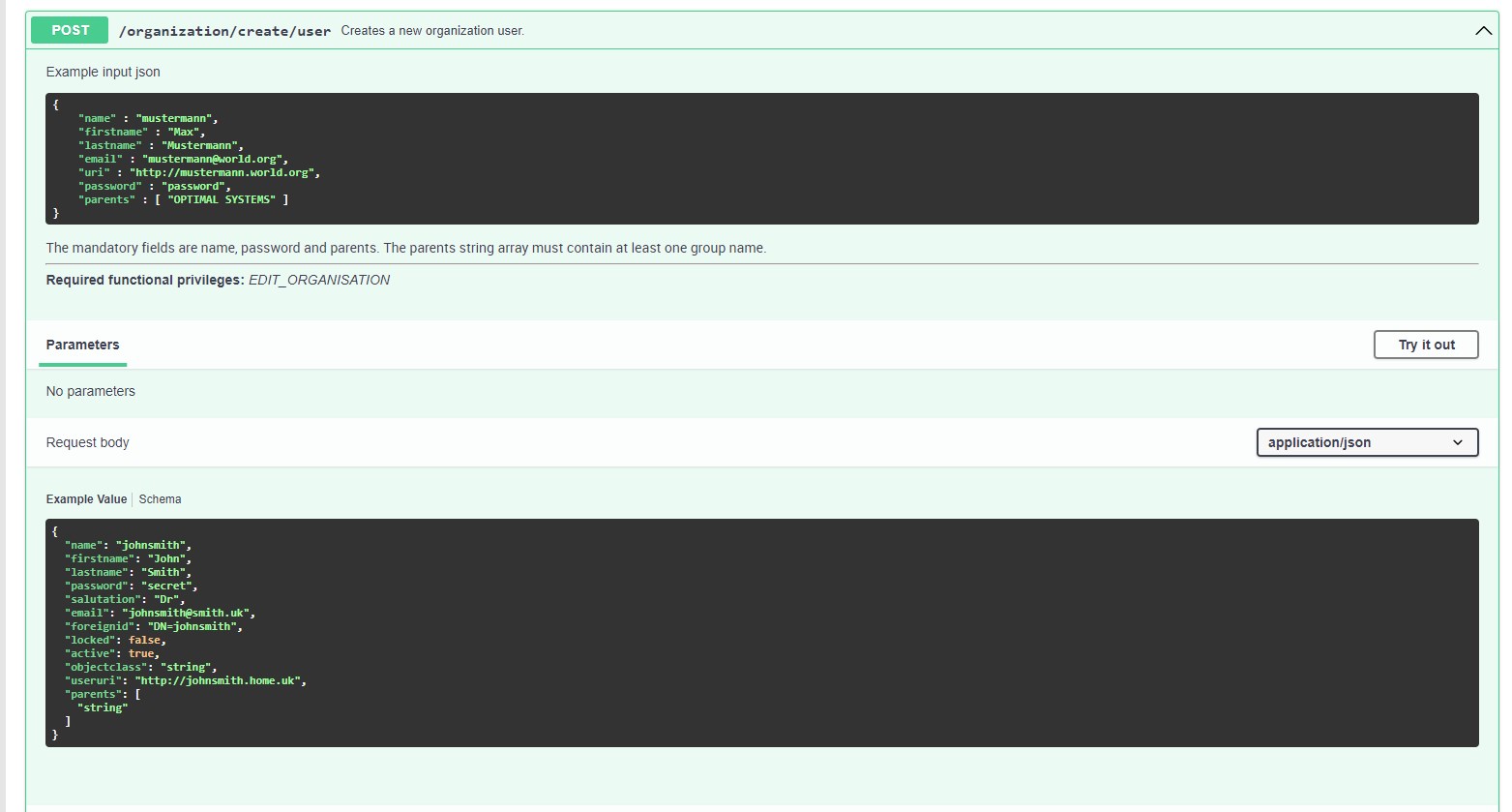
Task: Click the "OPTIMAL SYSTEMS" parents value
Action: (222, 199)
